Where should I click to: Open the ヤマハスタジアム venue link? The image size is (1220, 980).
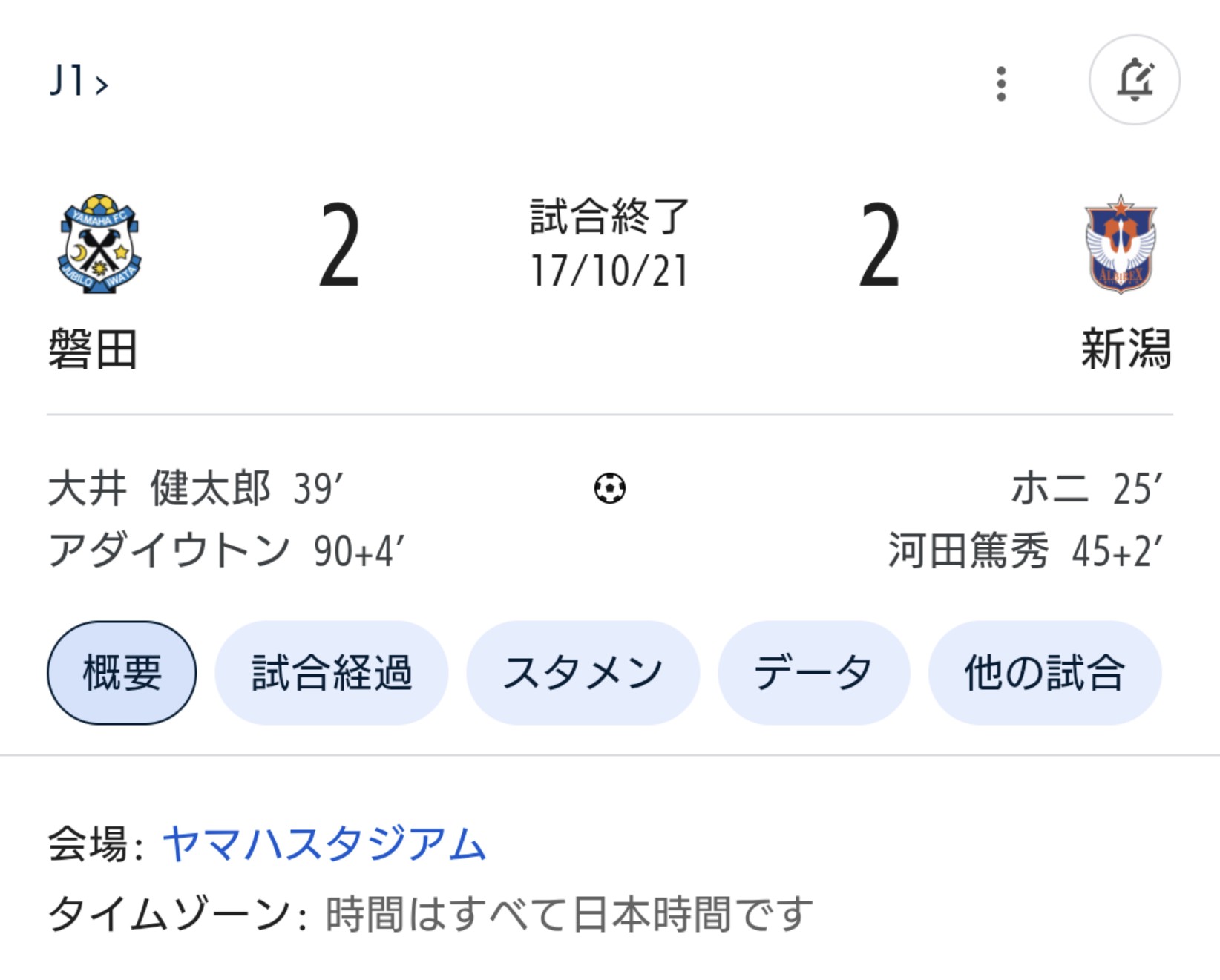click(x=324, y=844)
